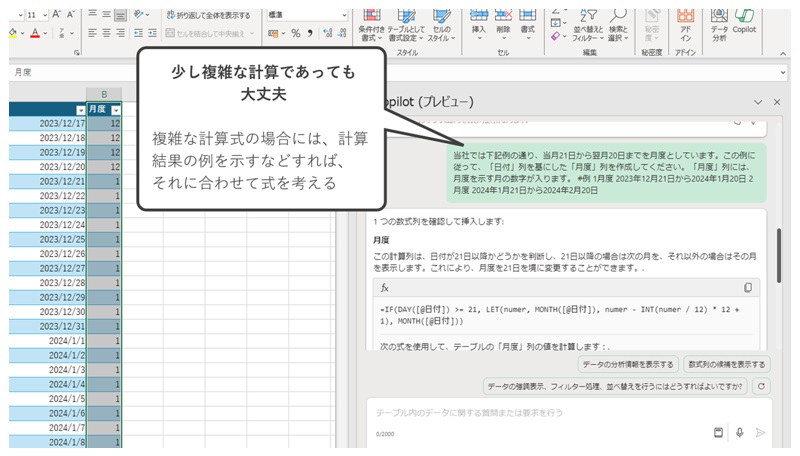800x456 pixels.
Task: Decrease the cell indent
Action: click(138, 33)
